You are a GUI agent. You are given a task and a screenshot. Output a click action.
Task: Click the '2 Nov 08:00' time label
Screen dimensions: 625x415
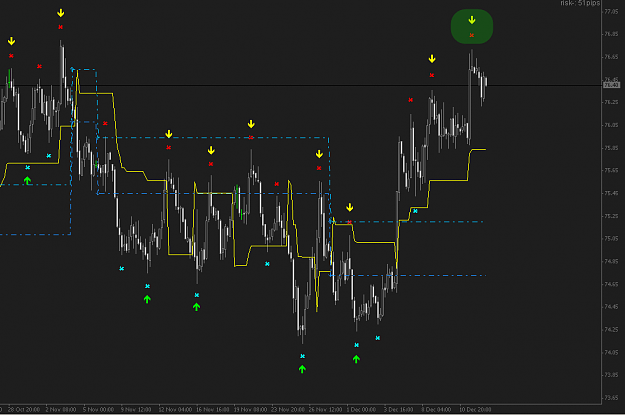[61, 409]
